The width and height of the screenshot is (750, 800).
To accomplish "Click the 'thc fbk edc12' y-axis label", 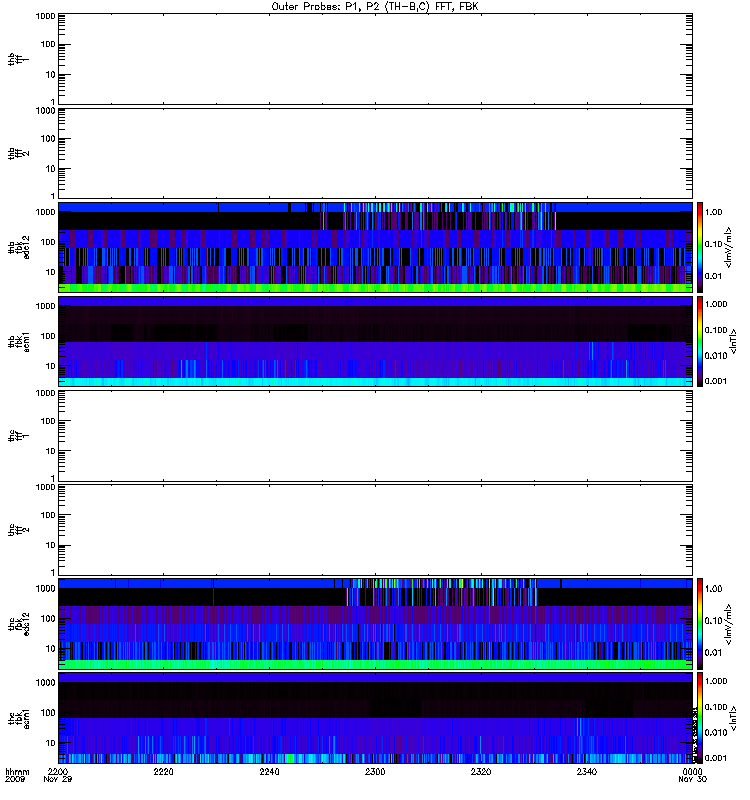I will (x=18, y=624).
